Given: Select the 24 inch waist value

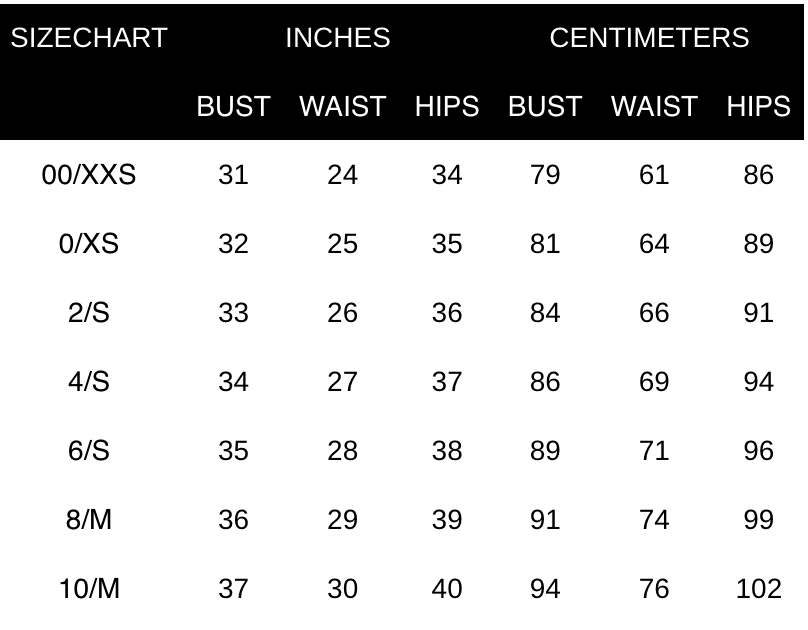Looking at the screenshot, I should pyautogui.click(x=342, y=175).
